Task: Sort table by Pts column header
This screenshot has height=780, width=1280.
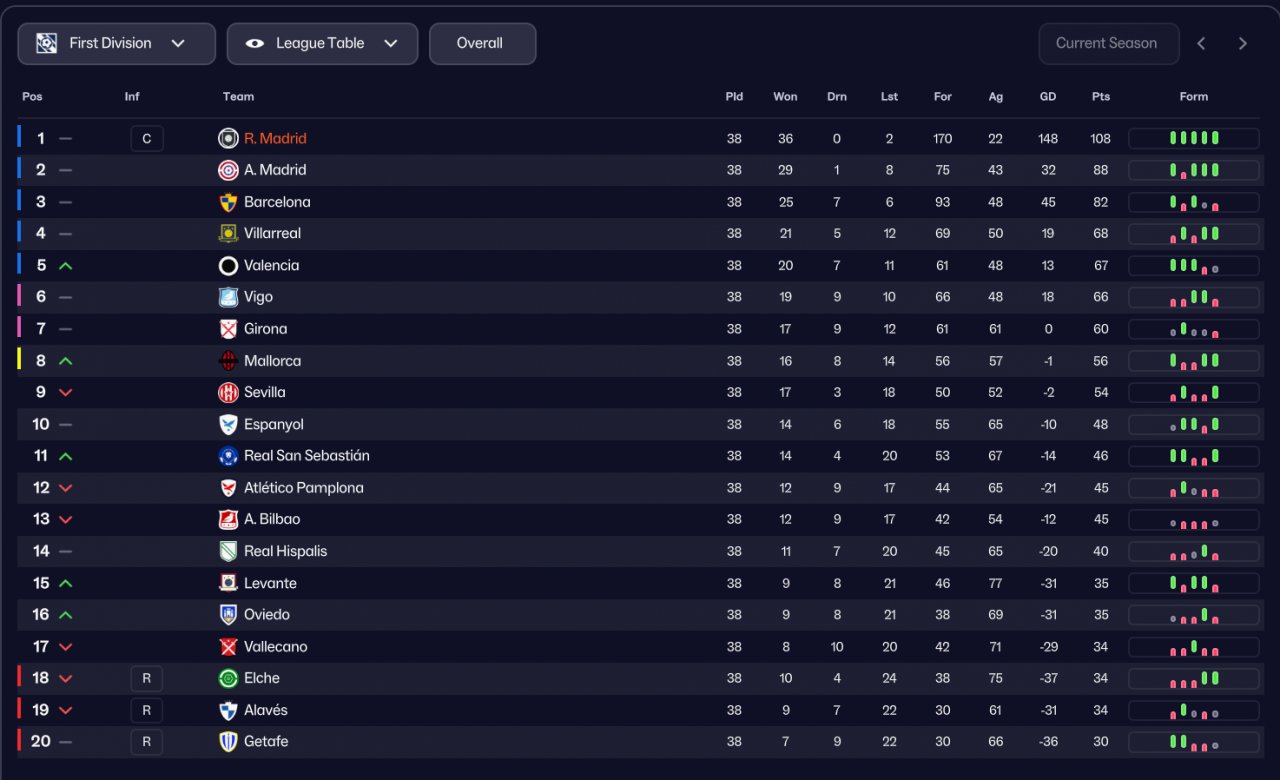Action: click(x=1101, y=97)
